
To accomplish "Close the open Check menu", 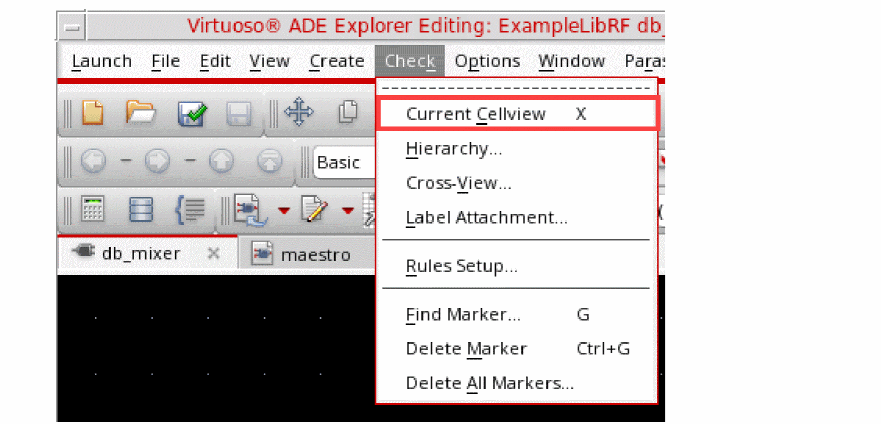I will click(x=410, y=61).
